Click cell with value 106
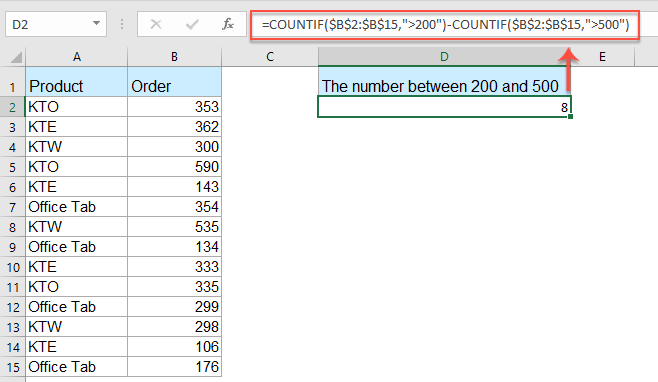This screenshot has width=658, height=382. (x=174, y=347)
